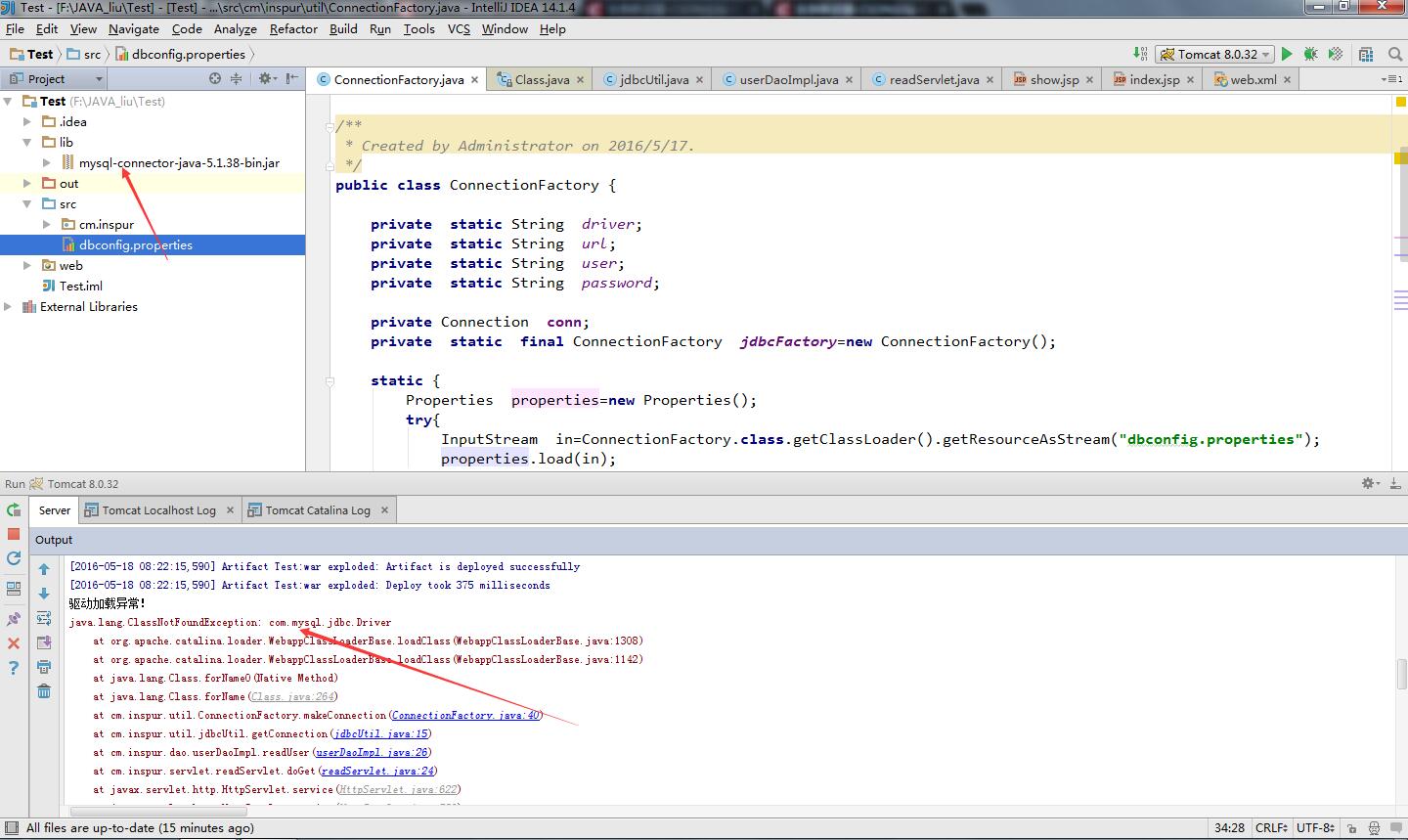The width and height of the screenshot is (1408, 840).
Task: Follow the jdbcUtil.java:15 stack trace link
Action: (x=380, y=733)
